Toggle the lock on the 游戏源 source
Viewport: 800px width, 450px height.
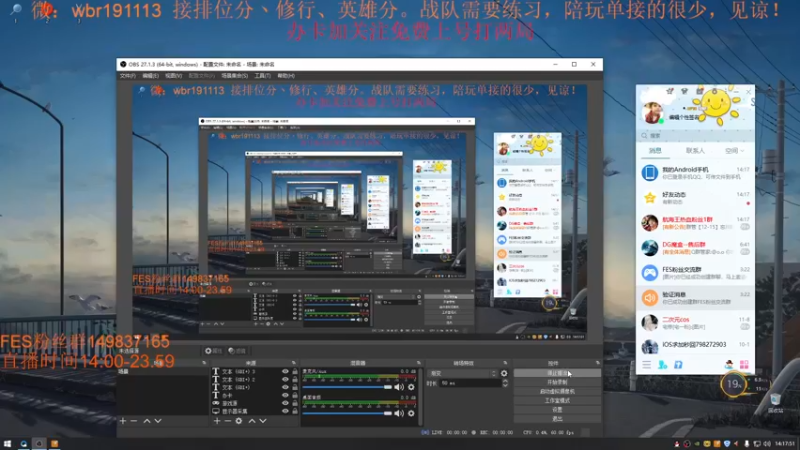tap(295, 403)
